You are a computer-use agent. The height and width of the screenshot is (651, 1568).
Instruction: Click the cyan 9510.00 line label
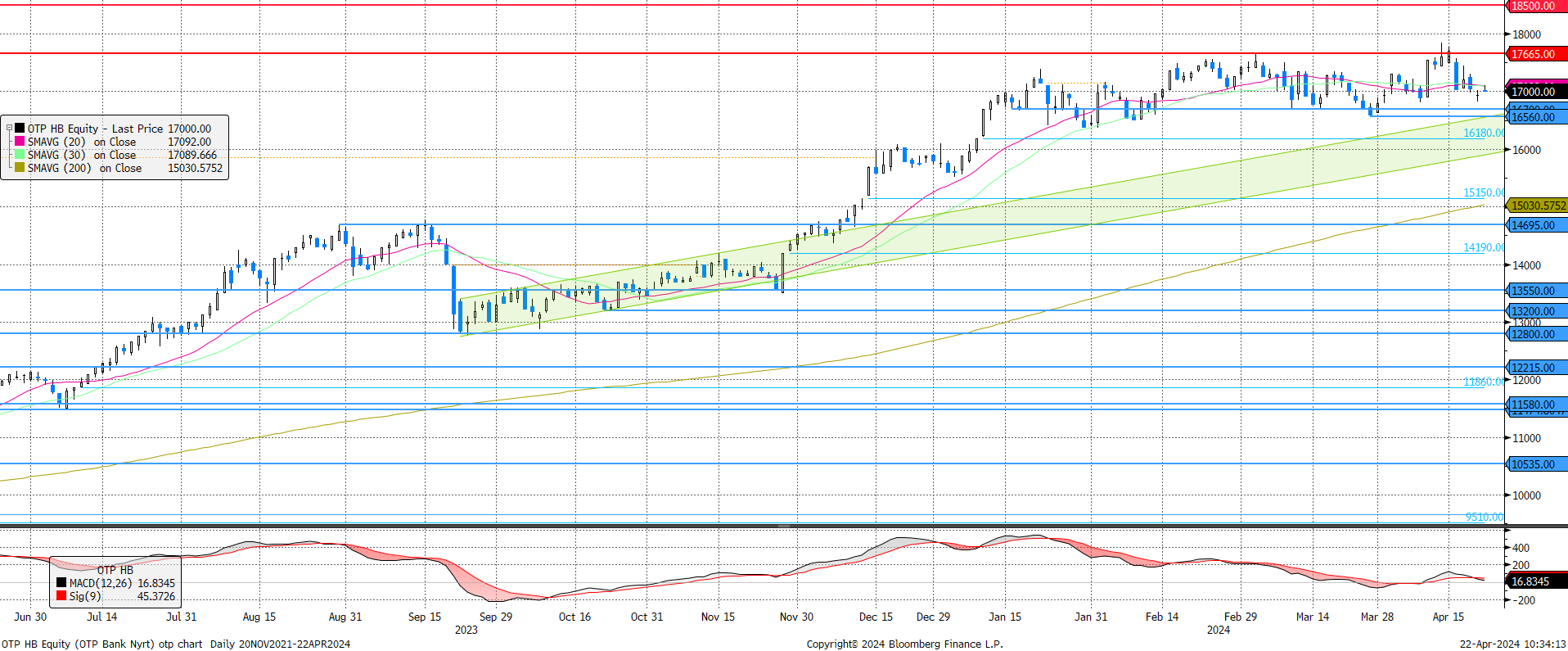pos(1485,517)
